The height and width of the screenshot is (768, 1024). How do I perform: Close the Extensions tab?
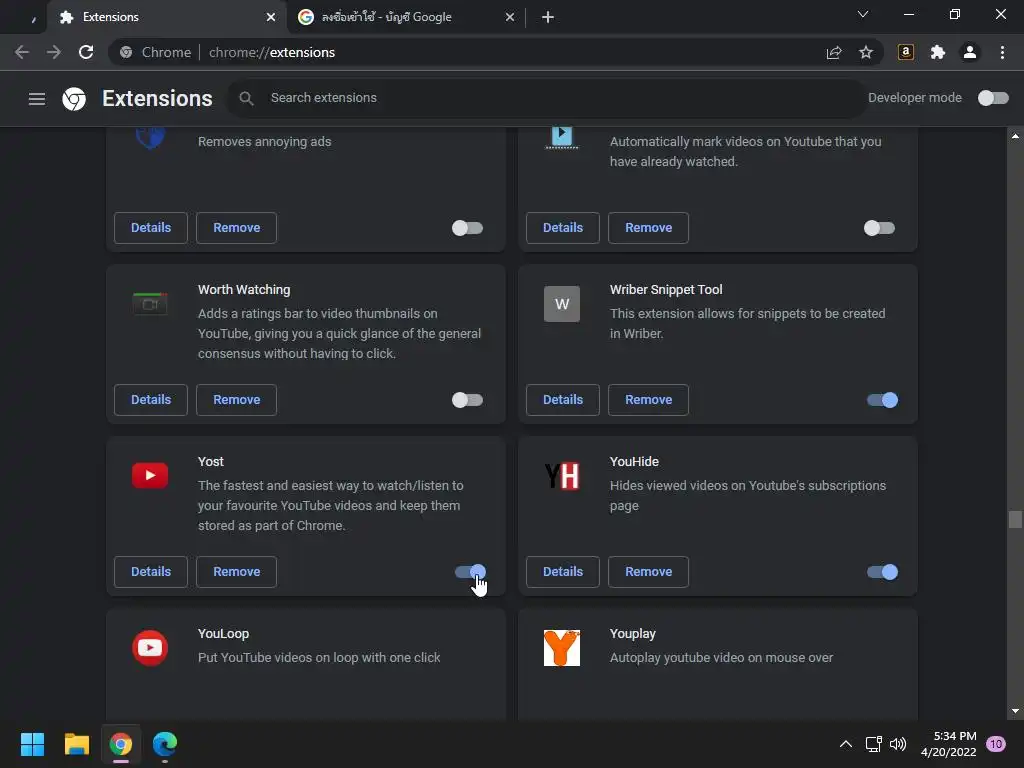(271, 17)
